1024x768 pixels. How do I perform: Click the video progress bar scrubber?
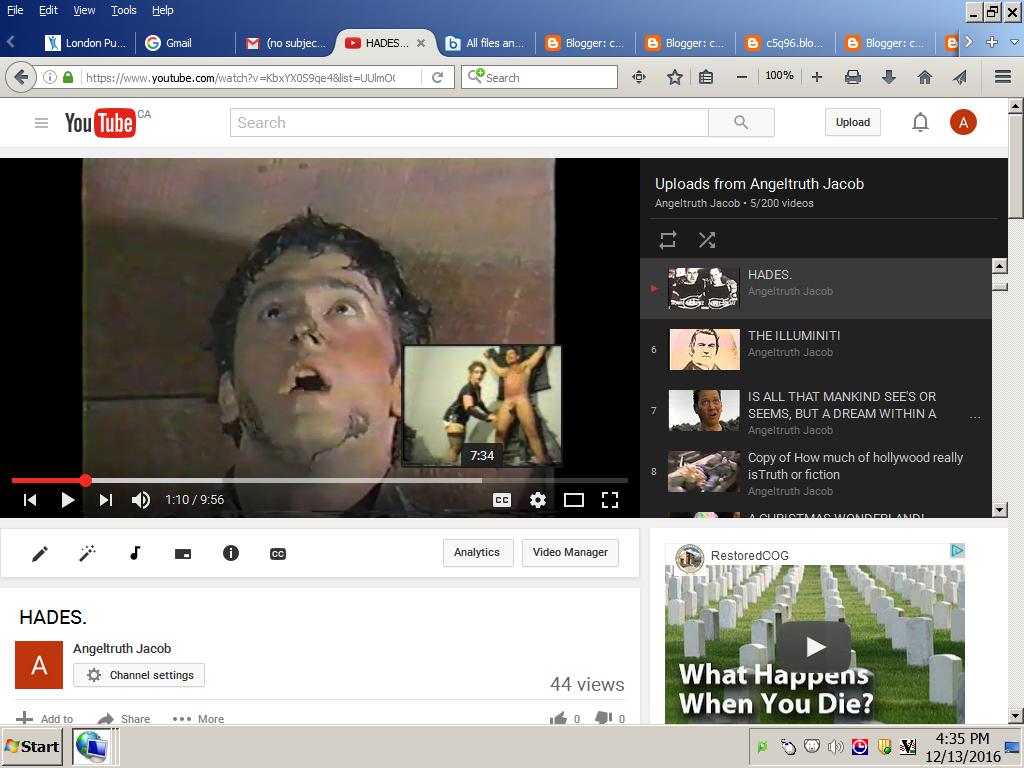[86, 481]
